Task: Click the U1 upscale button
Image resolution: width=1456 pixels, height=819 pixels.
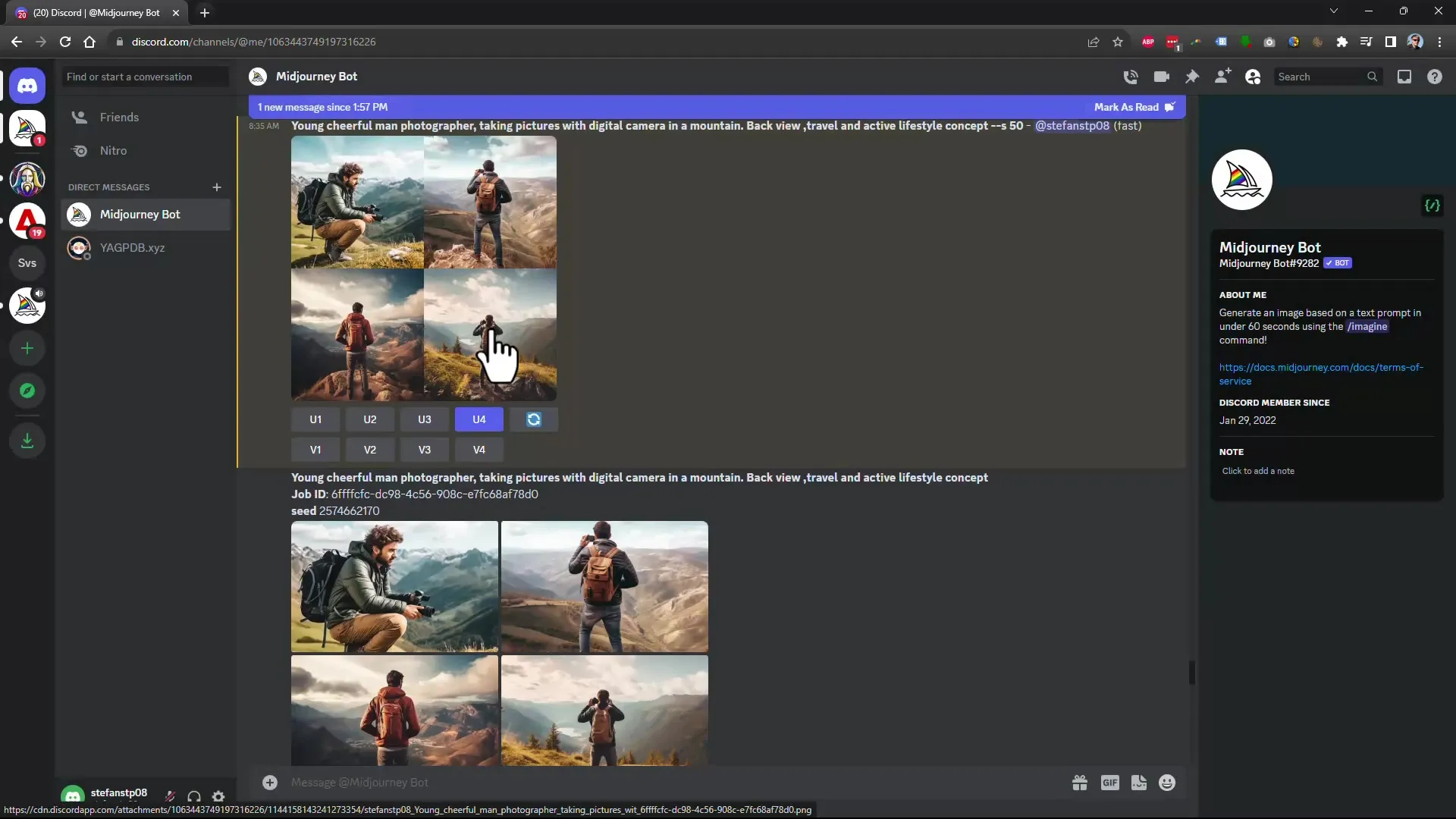Action: [x=315, y=419]
